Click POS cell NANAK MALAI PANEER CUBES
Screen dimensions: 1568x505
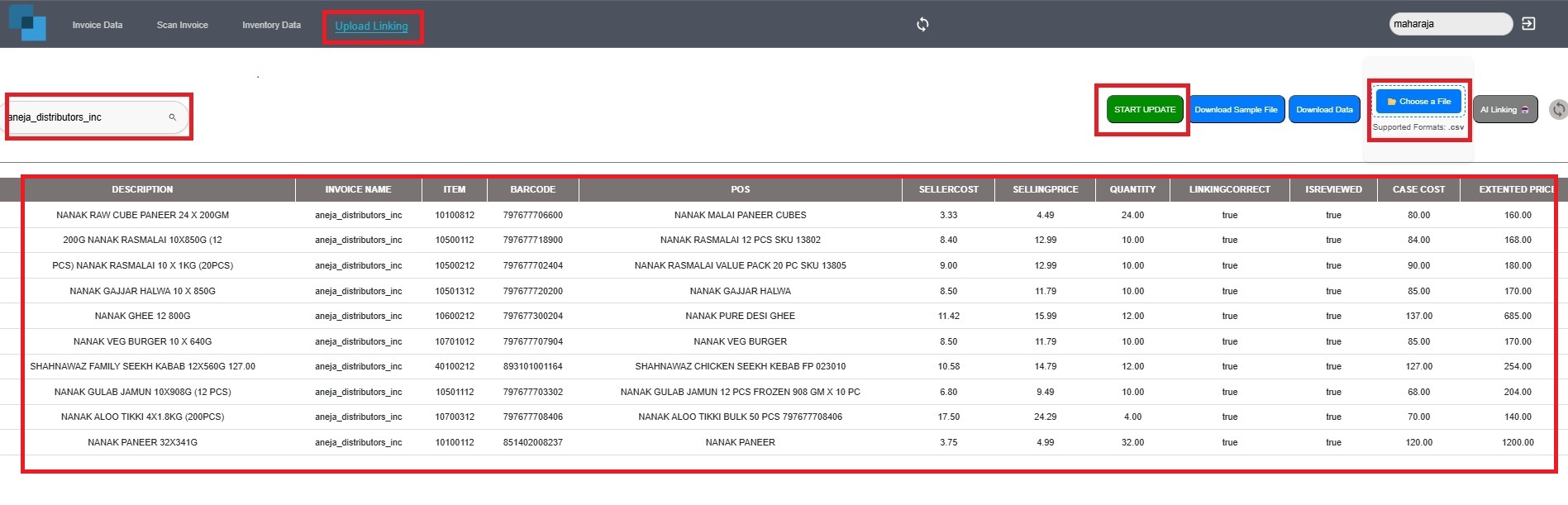(x=741, y=215)
